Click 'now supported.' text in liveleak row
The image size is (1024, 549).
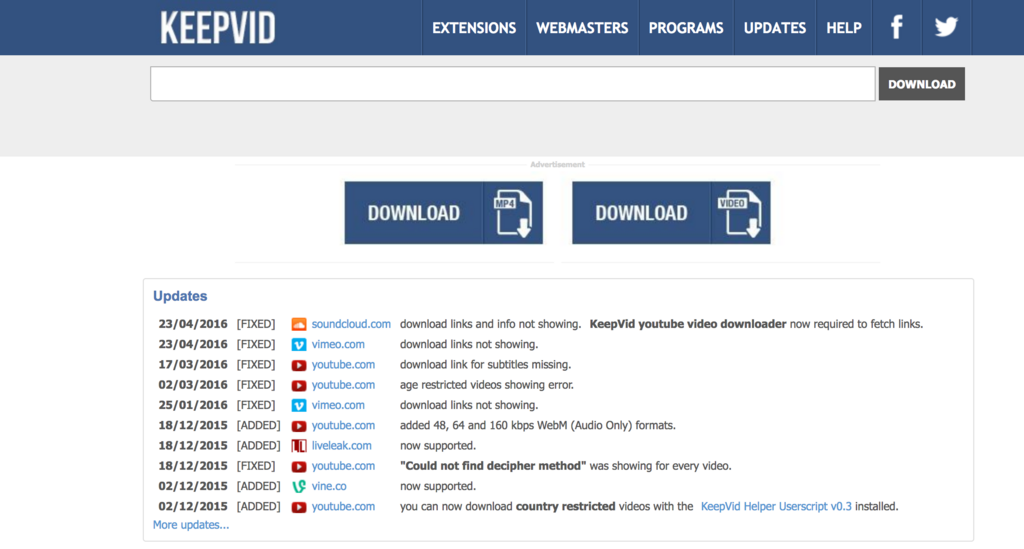[438, 445]
